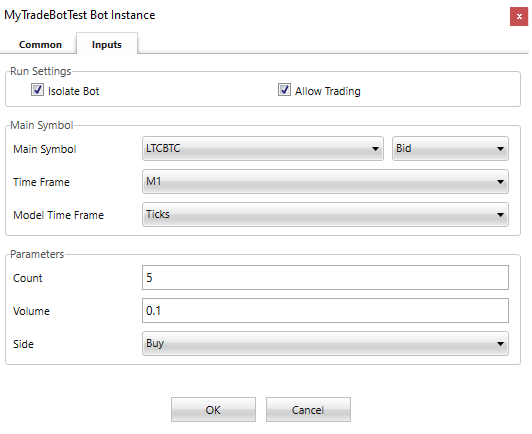532x434 pixels.
Task: Switch to the Common tab
Action: tap(40, 44)
